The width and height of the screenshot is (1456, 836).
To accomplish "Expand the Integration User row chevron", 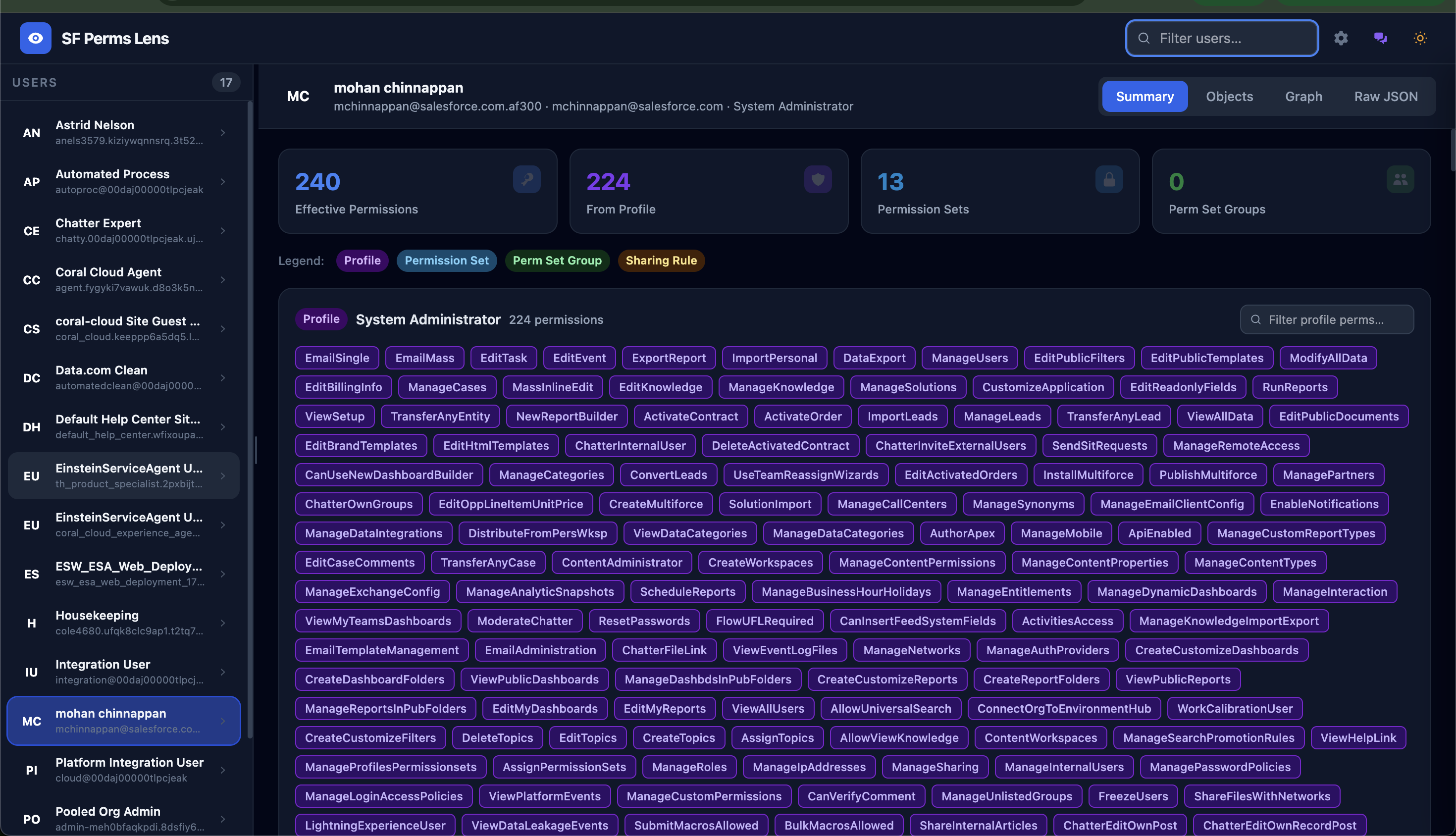I will click(223, 673).
